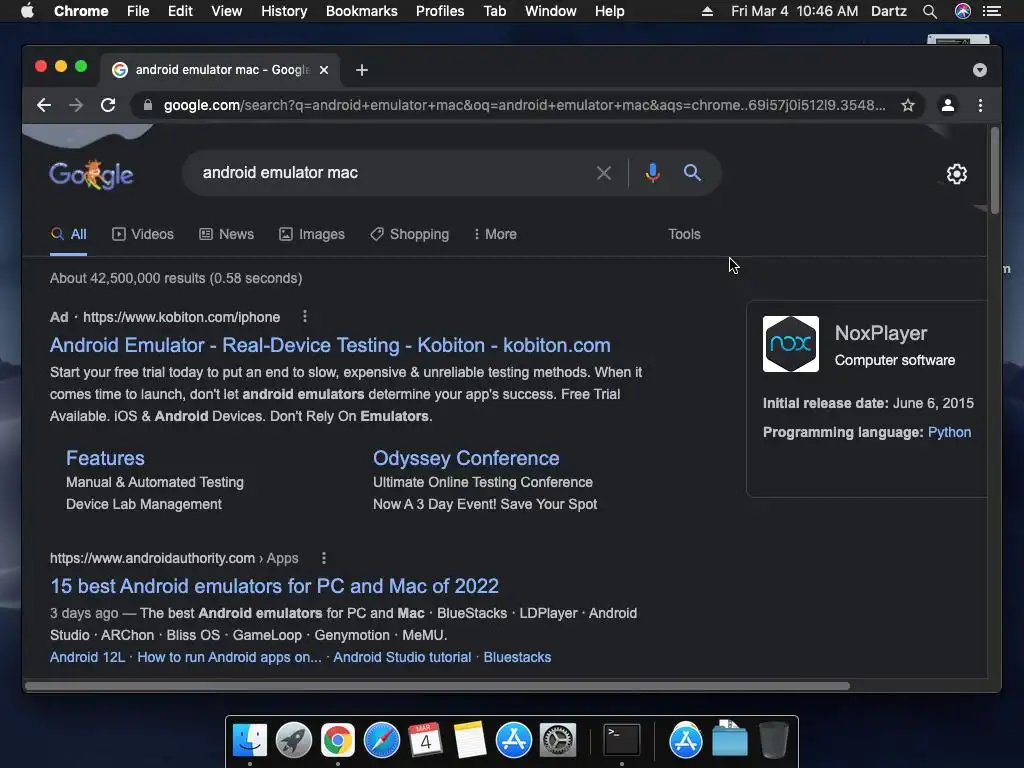Click inside the android emulator mac search field

point(392,173)
